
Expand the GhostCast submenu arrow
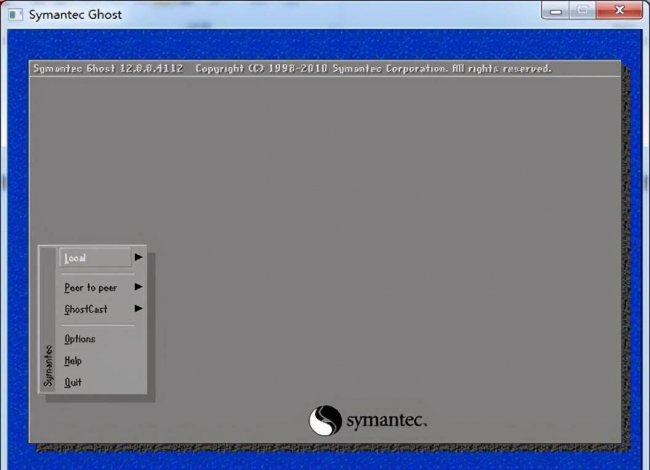point(138,308)
